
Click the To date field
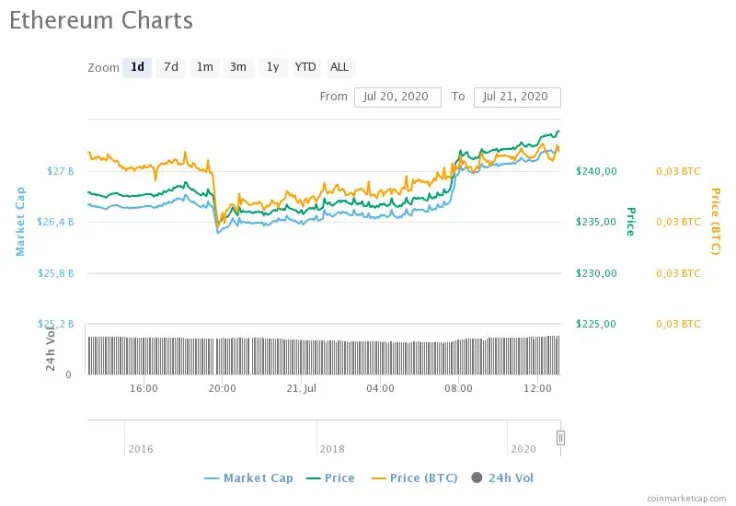(x=517, y=97)
